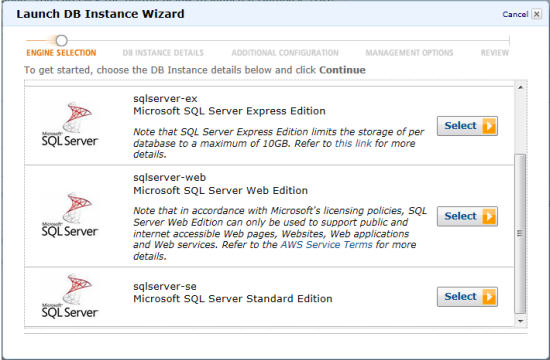This screenshot has height=360, width=550.
Task: Click the engine list scroll-down arrow
Action: 521,321
